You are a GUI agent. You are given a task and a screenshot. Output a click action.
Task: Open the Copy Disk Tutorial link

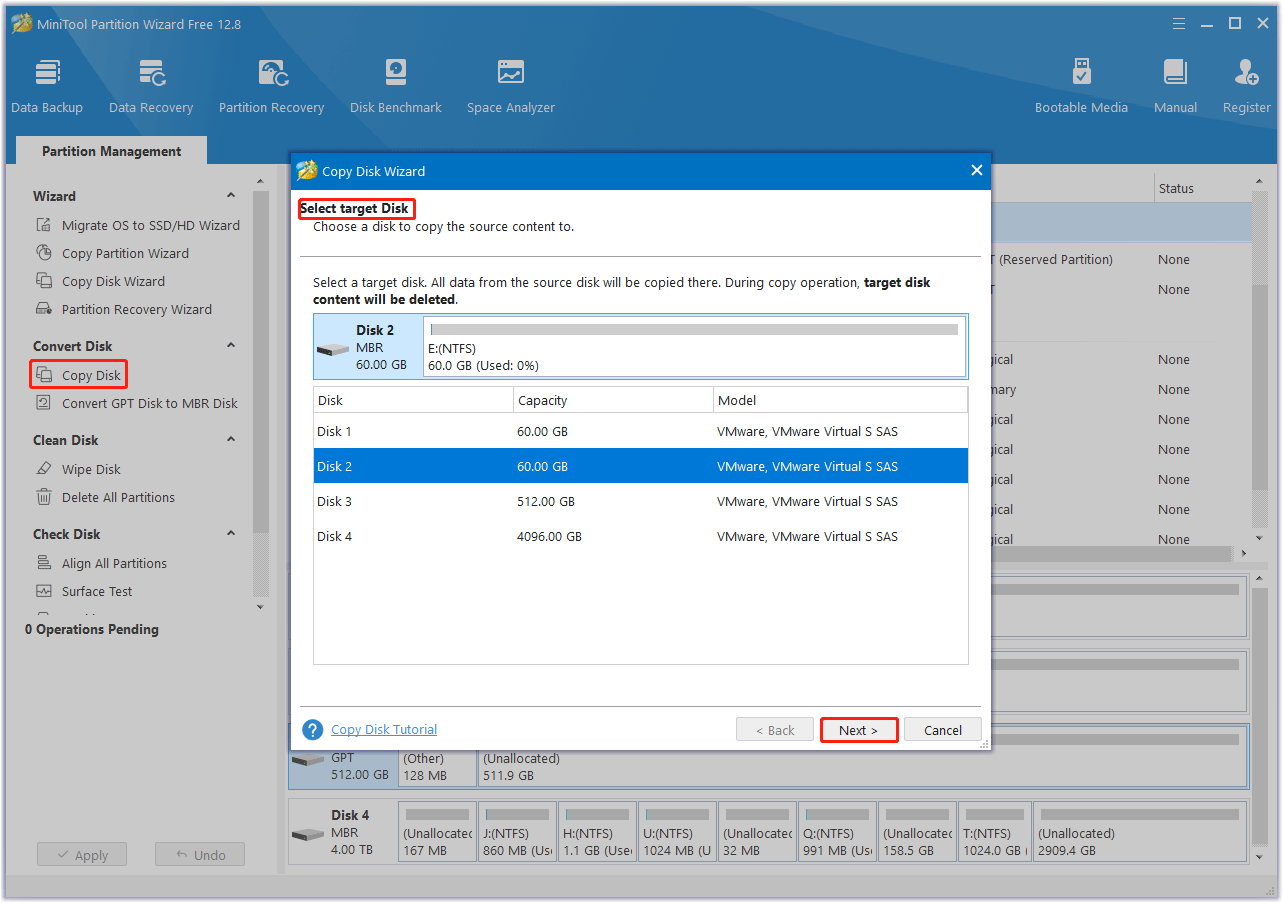[x=384, y=730]
